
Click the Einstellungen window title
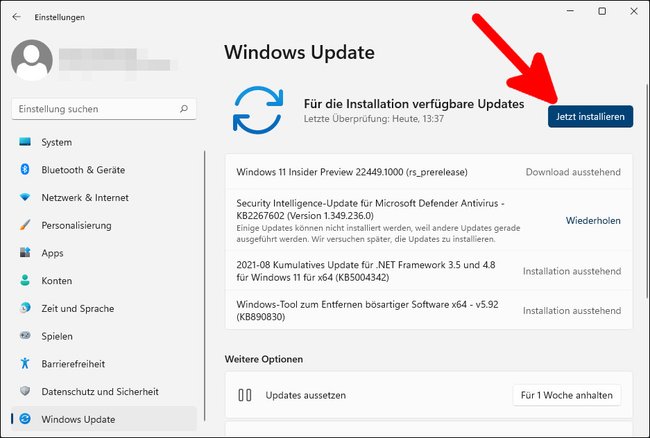pos(60,17)
